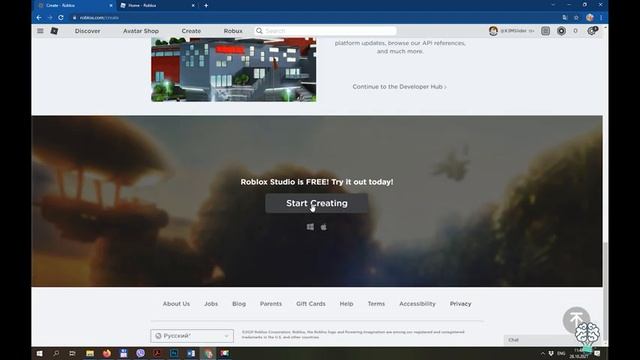This screenshot has width=640, height=360.
Task: Open the Robux page
Action: [x=233, y=31]
